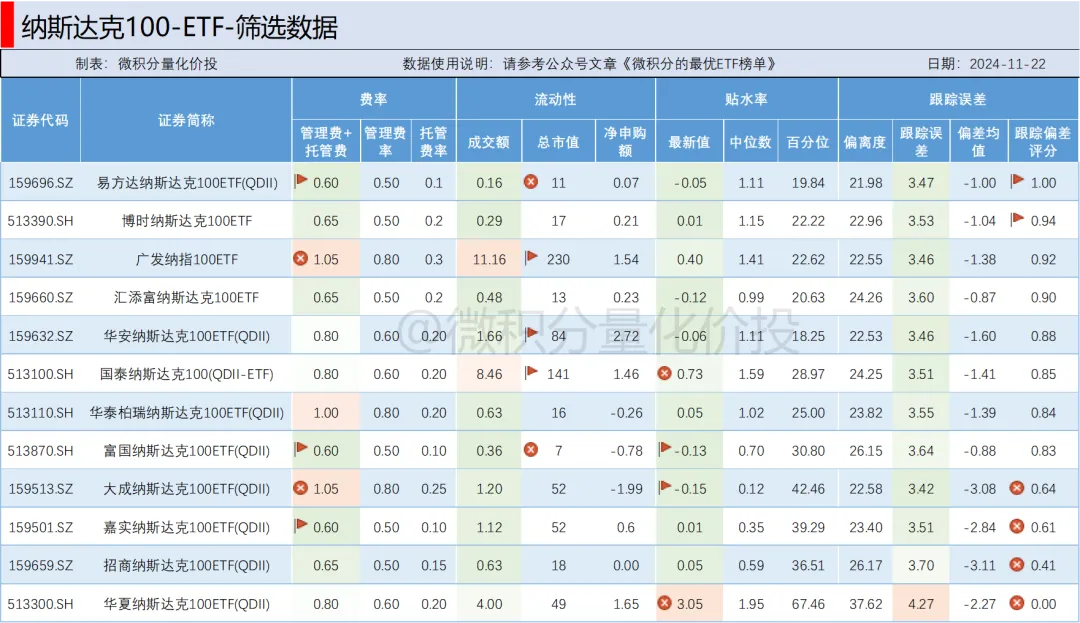Viewport: 1080px width, 623px height.
Task: Click the 华泰柏瑞纳斯达克100ETF(QDII) name cell
Action: coord(186,412)
